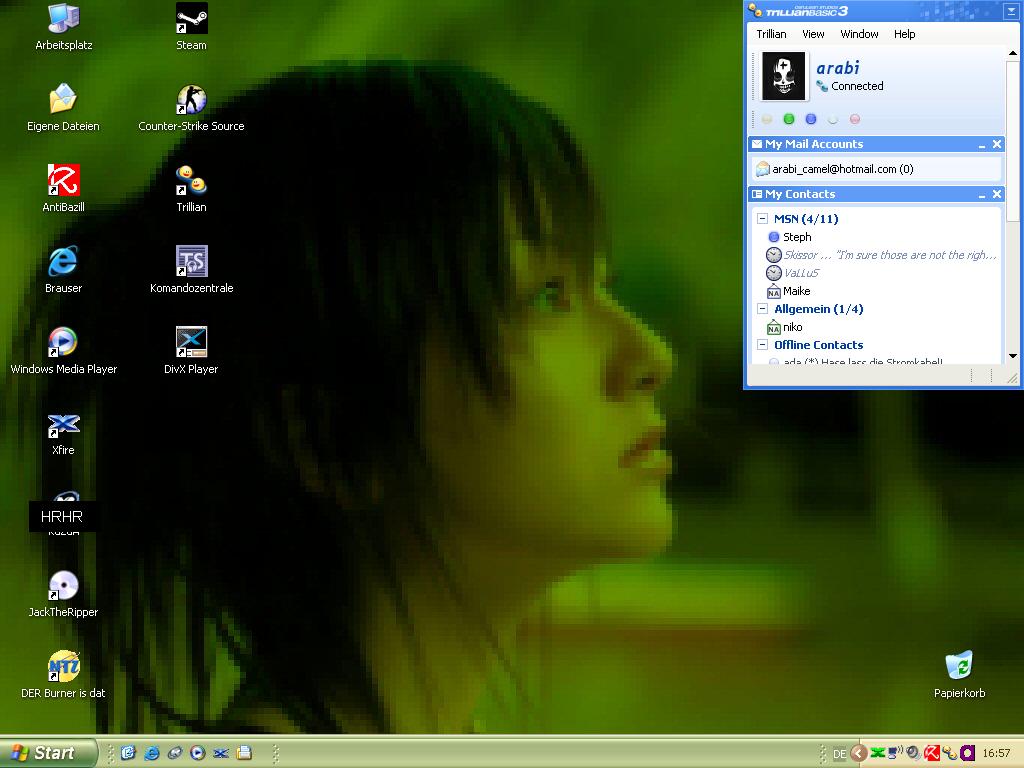Image resolution: width=1024 pixels, height=768 pixels.
Task: Select the JackTheRipper desktop icon
Action: click(x=63, y=587)
